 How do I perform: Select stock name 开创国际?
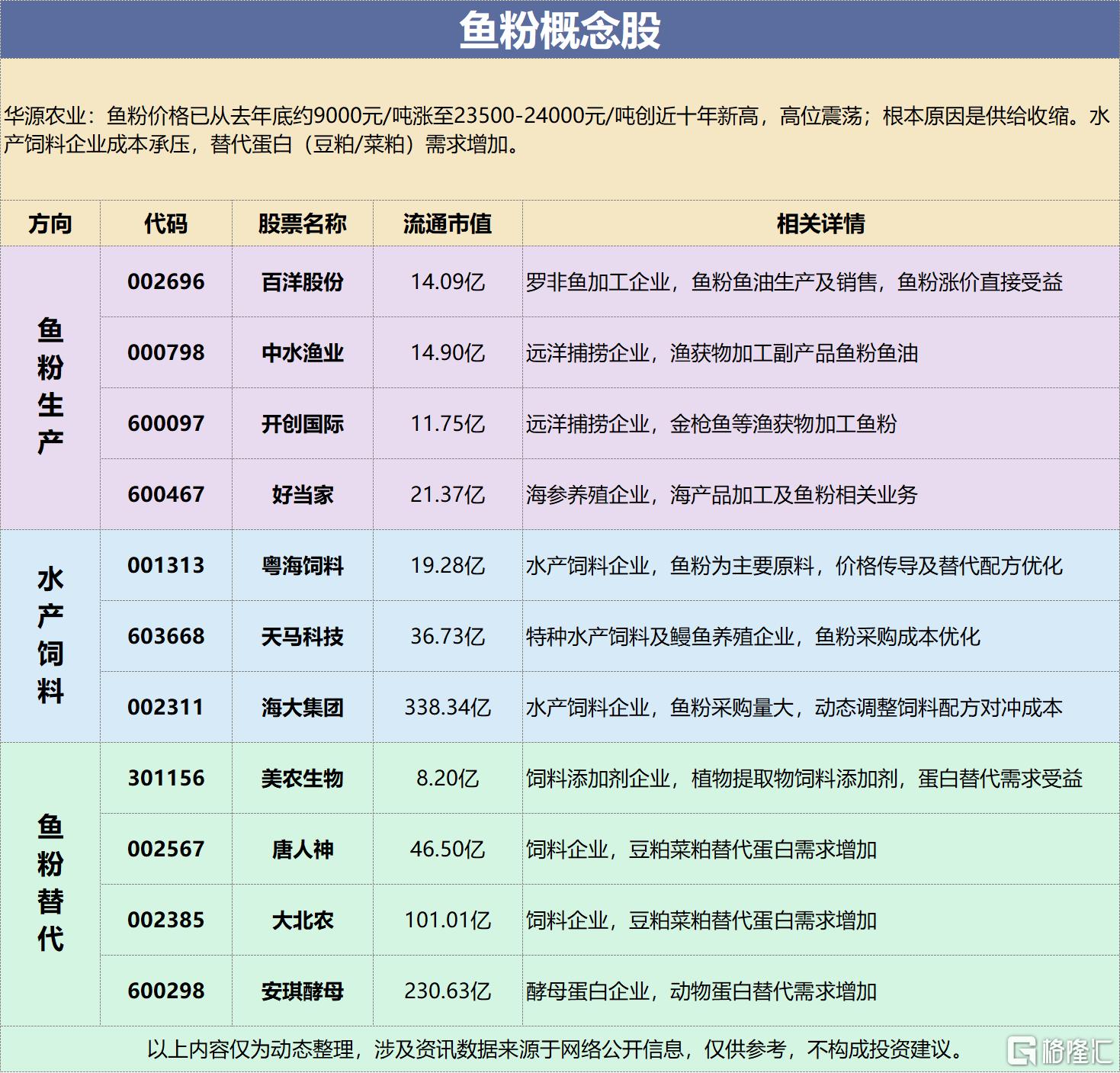[303, 424]
